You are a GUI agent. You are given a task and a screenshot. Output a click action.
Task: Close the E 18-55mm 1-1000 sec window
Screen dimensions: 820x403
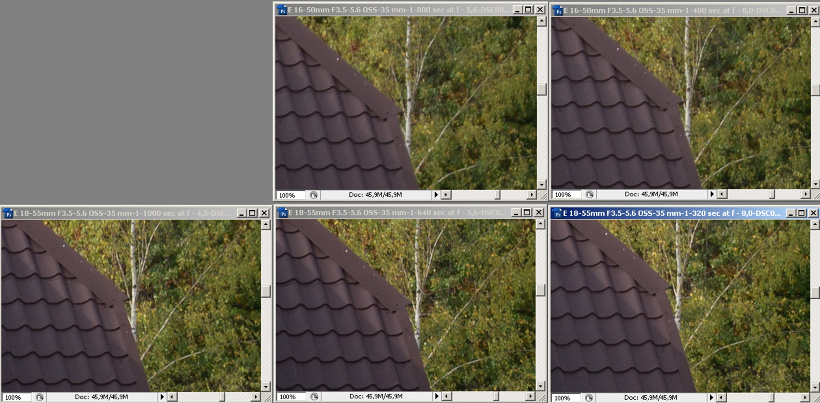pos(265,213)
